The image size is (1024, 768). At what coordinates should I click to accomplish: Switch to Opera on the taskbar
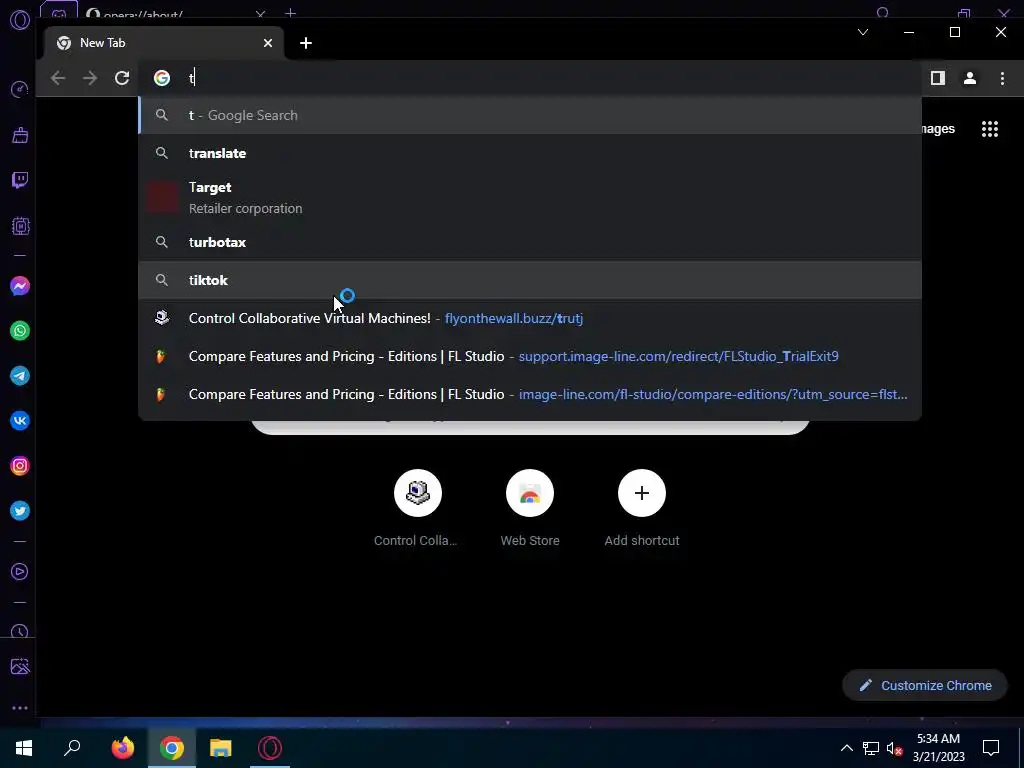(270, 748)
